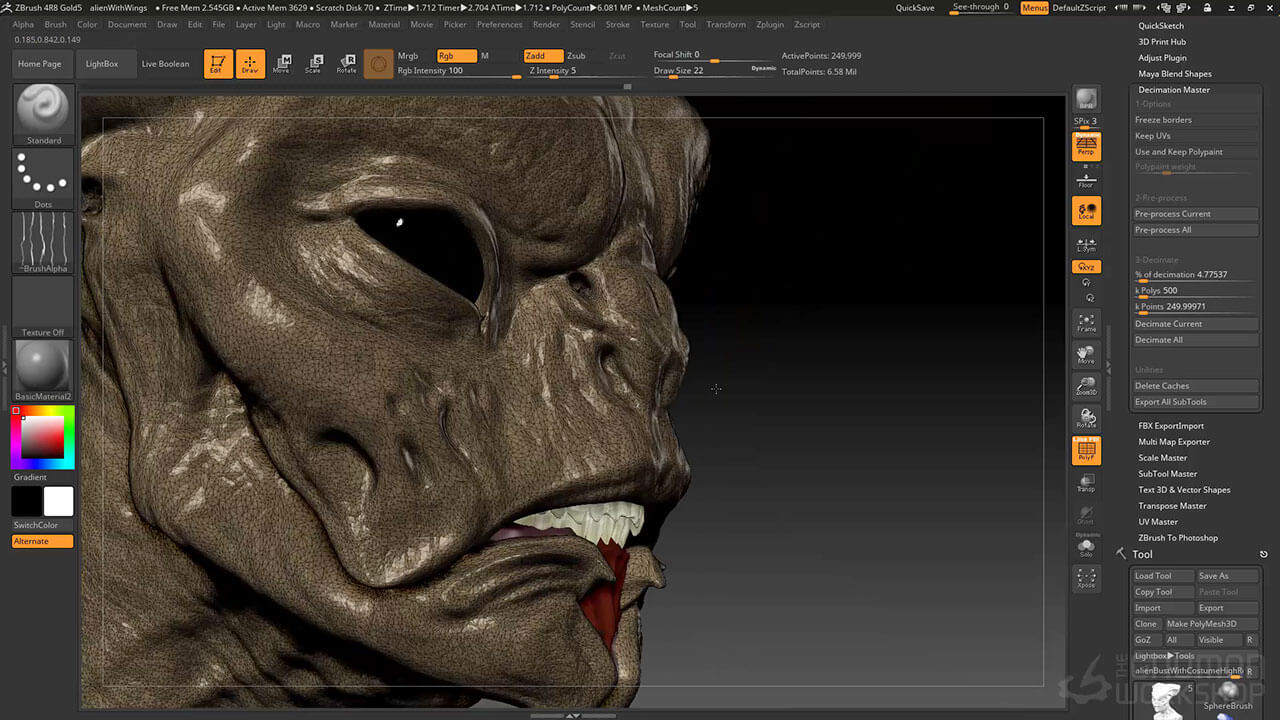Toggle the Persp perspective view button
Viewport: 1280px width, 720px height.
[x=1086, y=147]
